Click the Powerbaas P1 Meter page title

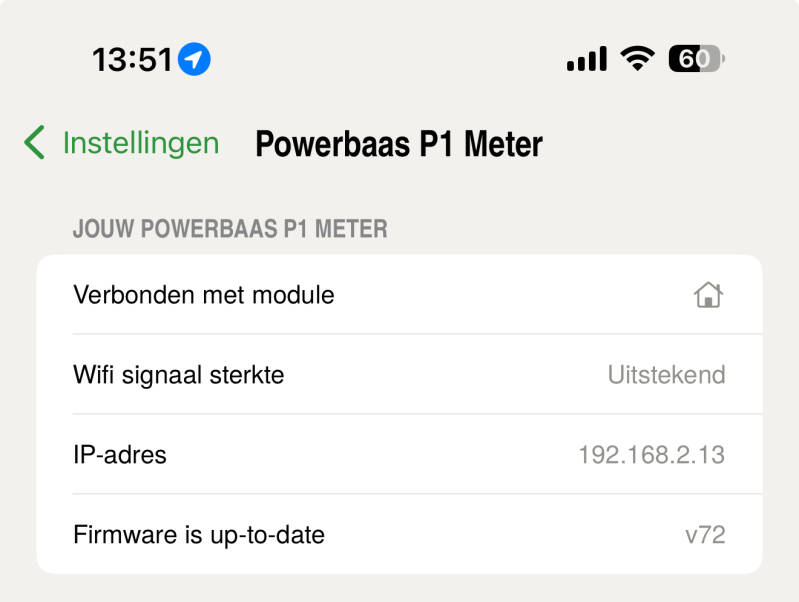coord(399,144)
